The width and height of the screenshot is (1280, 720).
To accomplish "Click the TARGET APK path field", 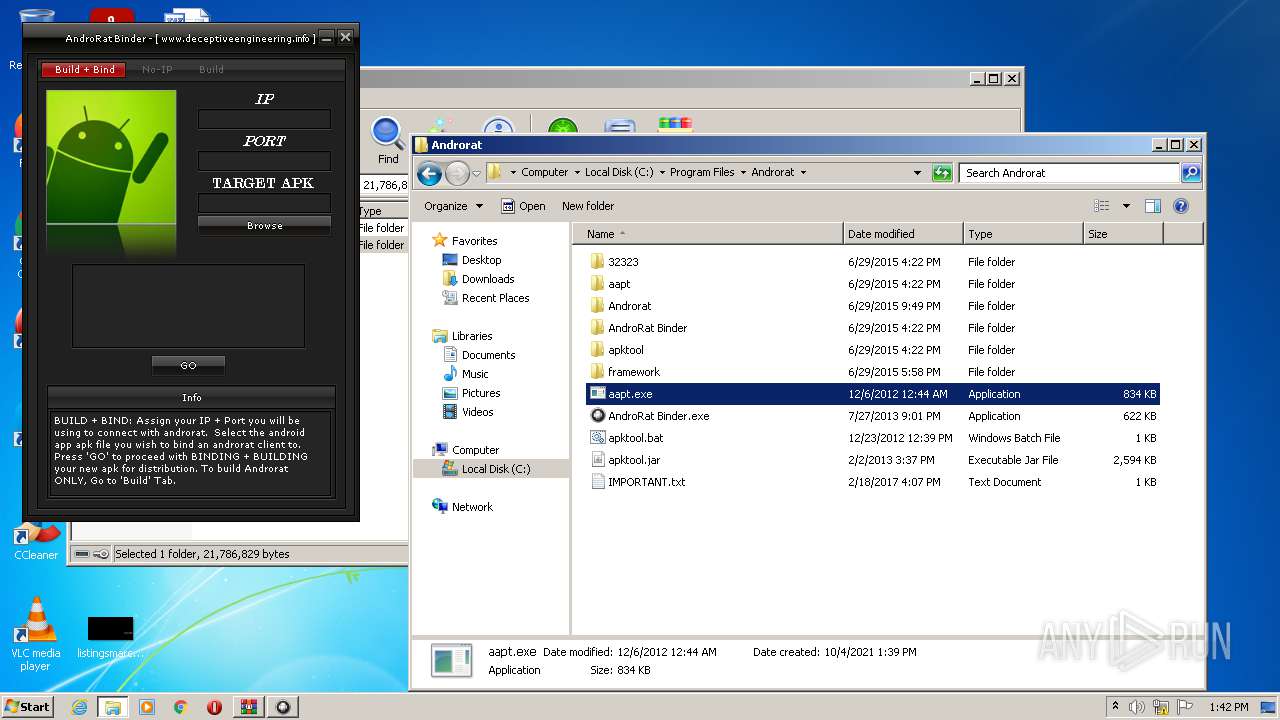I will tap(264, 203).
